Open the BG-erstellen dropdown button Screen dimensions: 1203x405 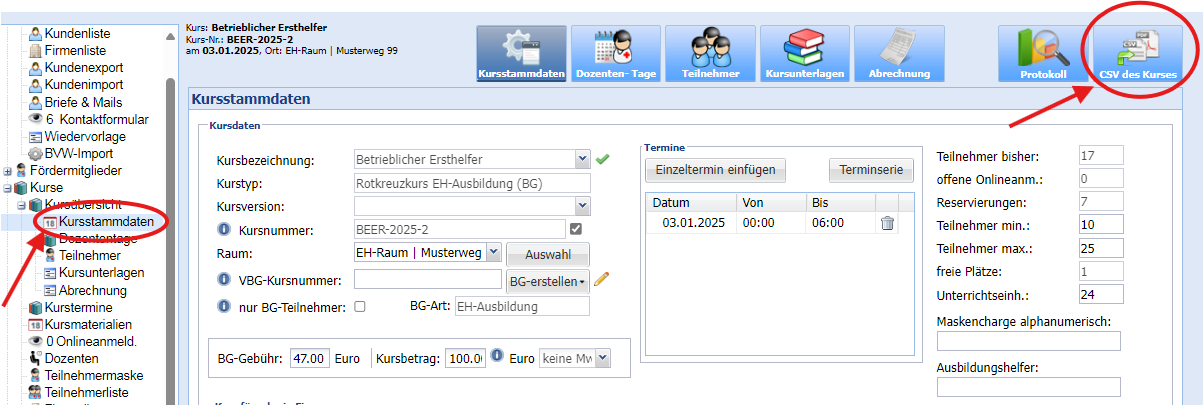tap(547, 280)
